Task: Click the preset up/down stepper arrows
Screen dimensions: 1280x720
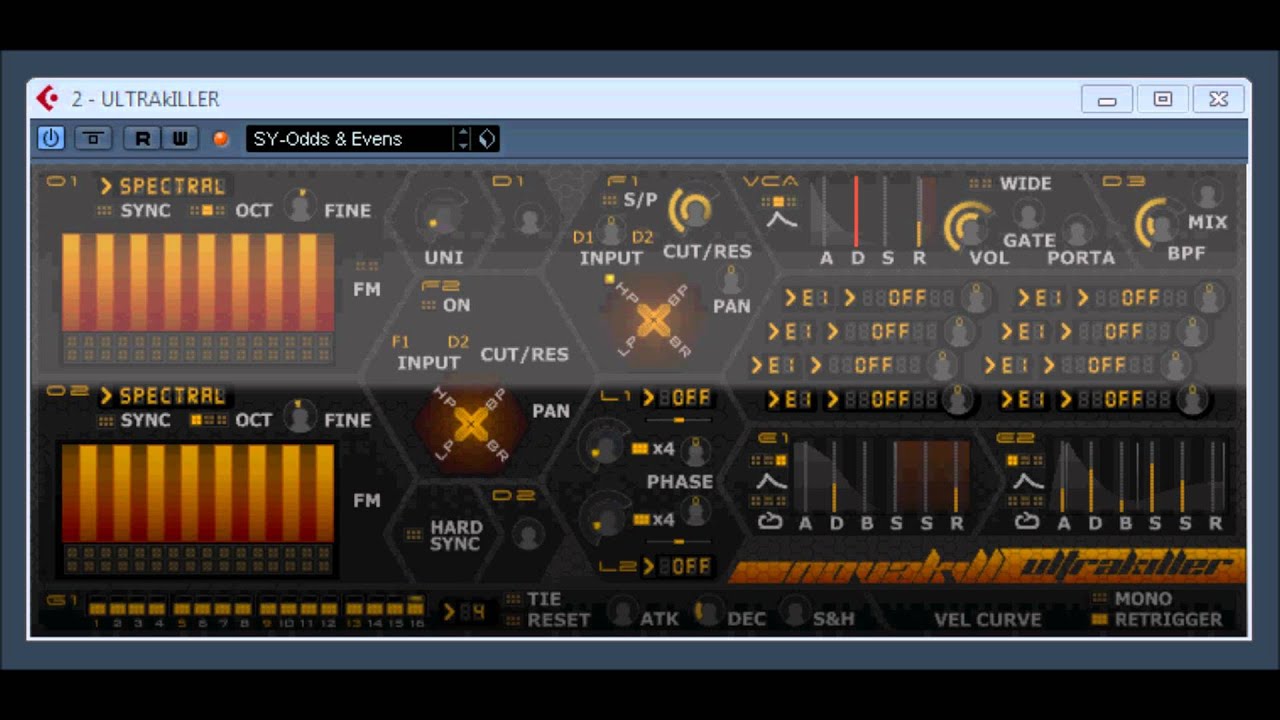Action: (x=462, y=138)
